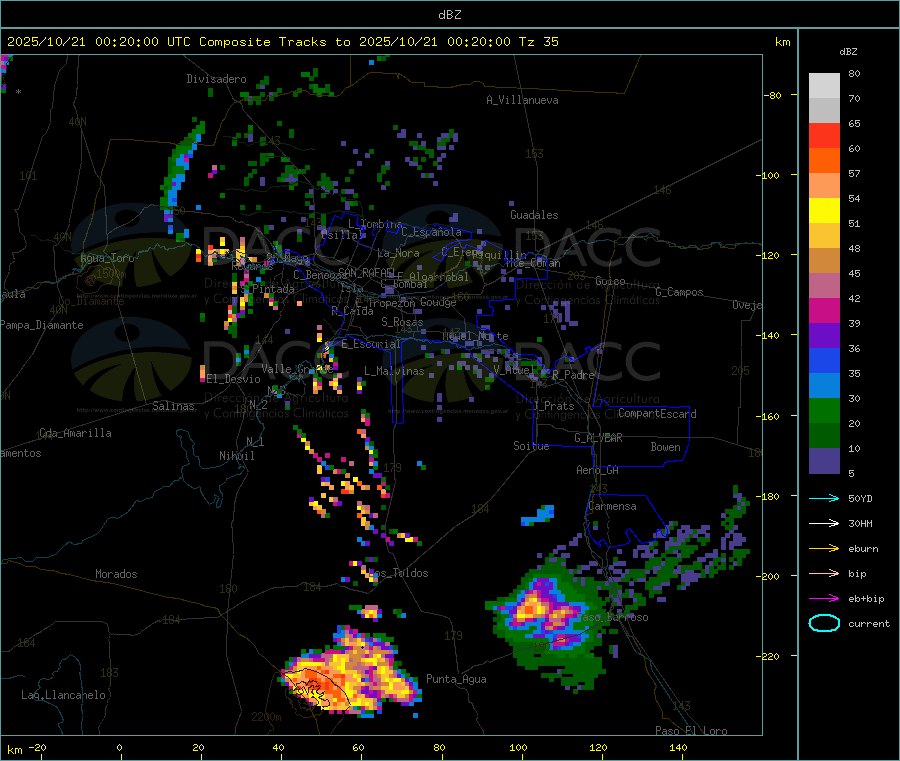Click the 'Morados' map label
The width and height of the screenshot is (900, 761).
click(116, 574)
